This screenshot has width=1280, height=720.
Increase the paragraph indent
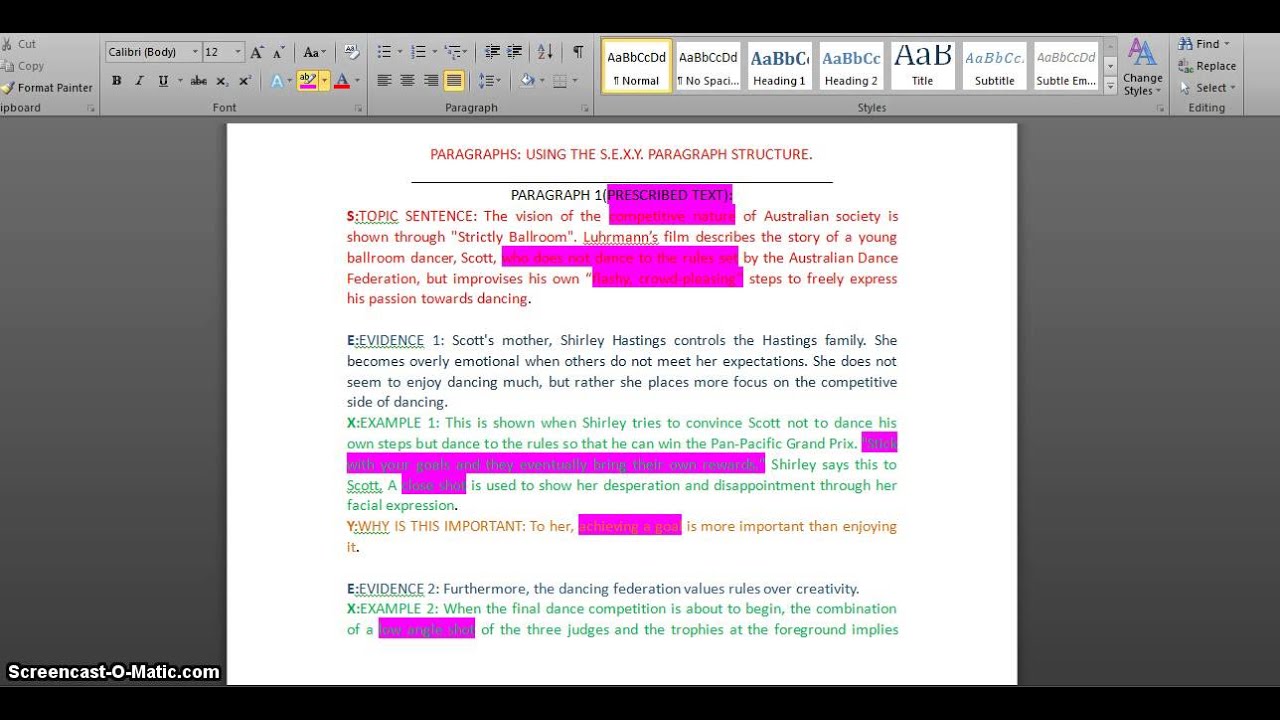pyautogui.click(x=515, y=52)
